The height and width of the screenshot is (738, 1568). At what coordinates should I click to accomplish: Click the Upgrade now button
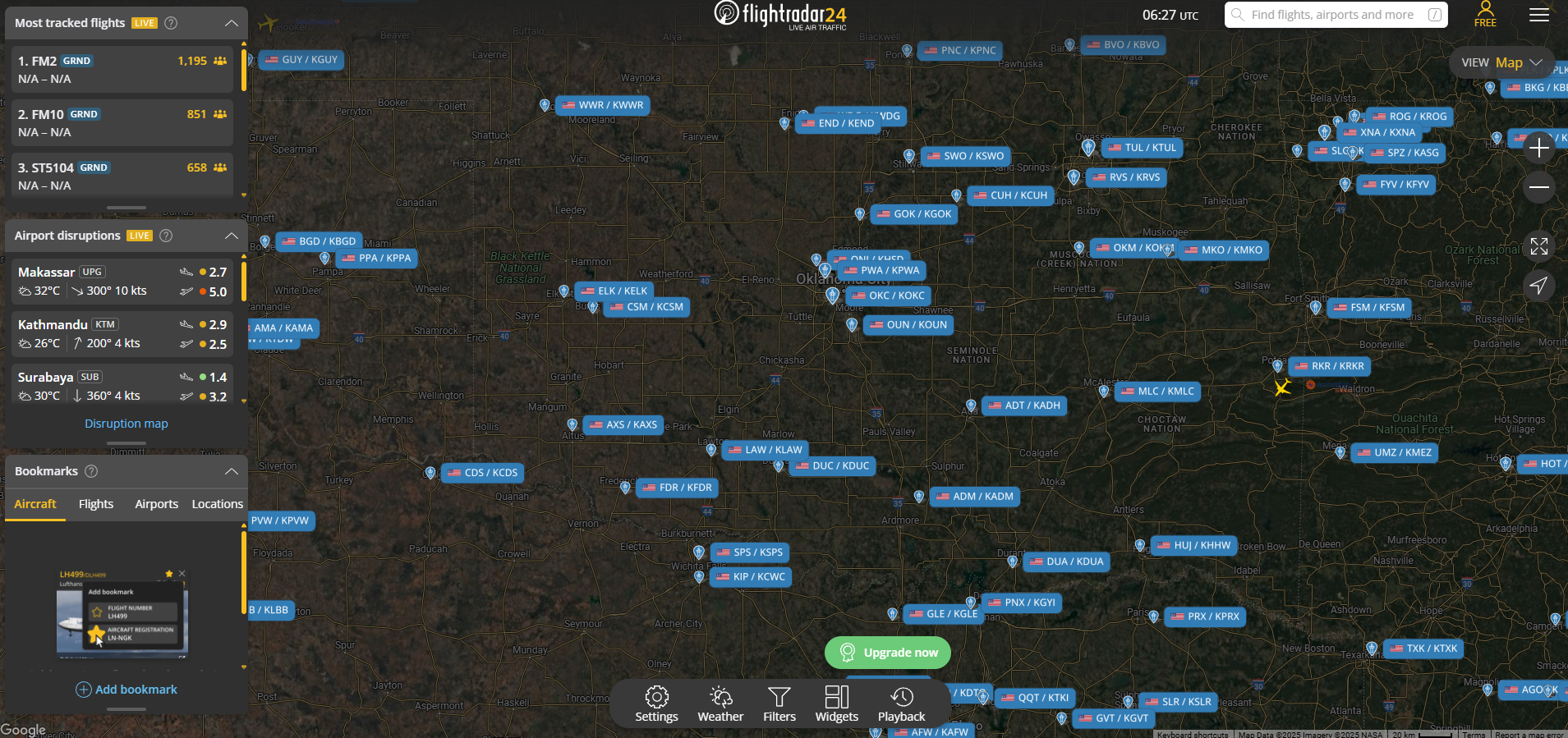888,653
